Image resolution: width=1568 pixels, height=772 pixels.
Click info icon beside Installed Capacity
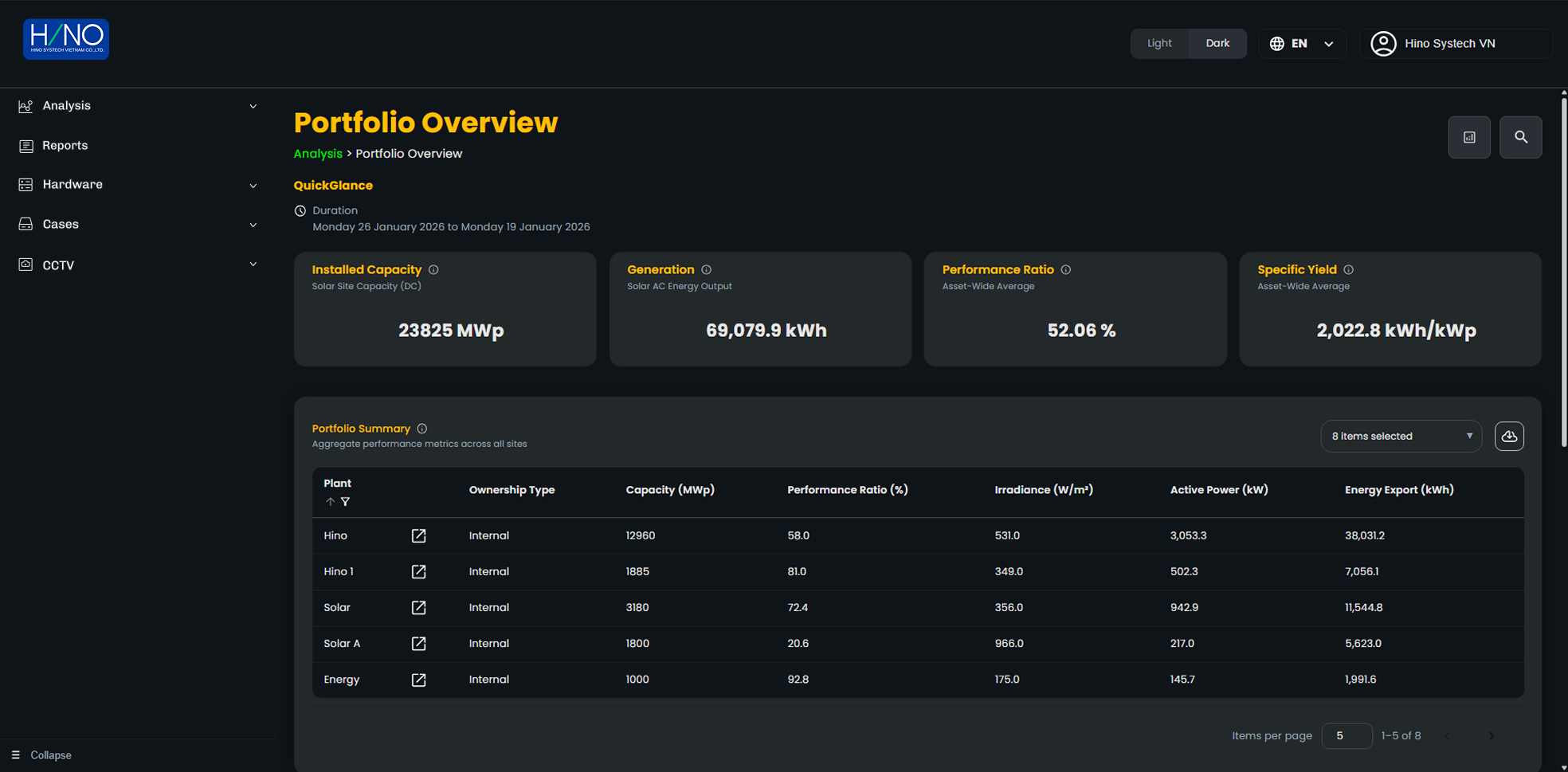(x=433, y=270)
